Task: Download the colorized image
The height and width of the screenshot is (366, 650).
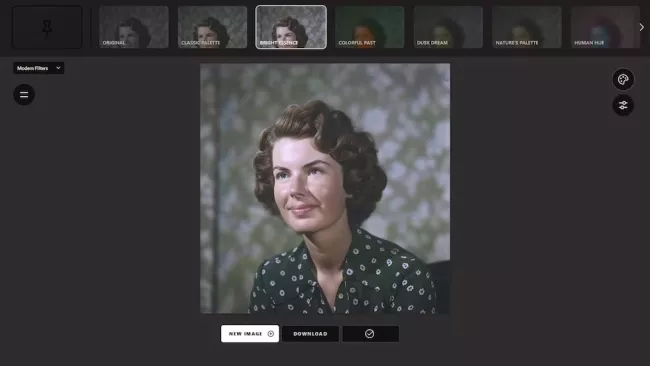Action: 310,334
